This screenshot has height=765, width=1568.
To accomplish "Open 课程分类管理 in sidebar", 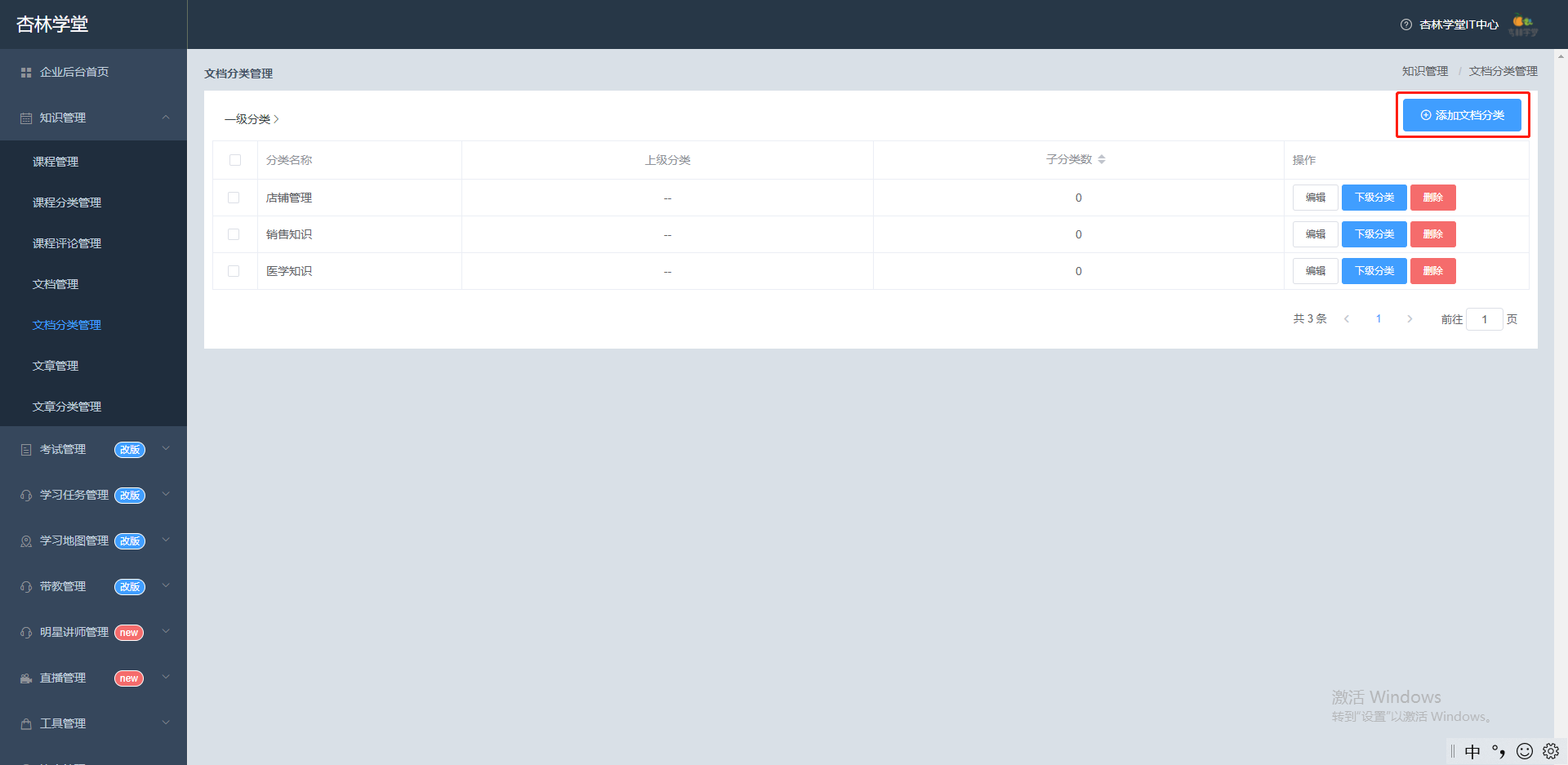I will (x=67, y=202).
